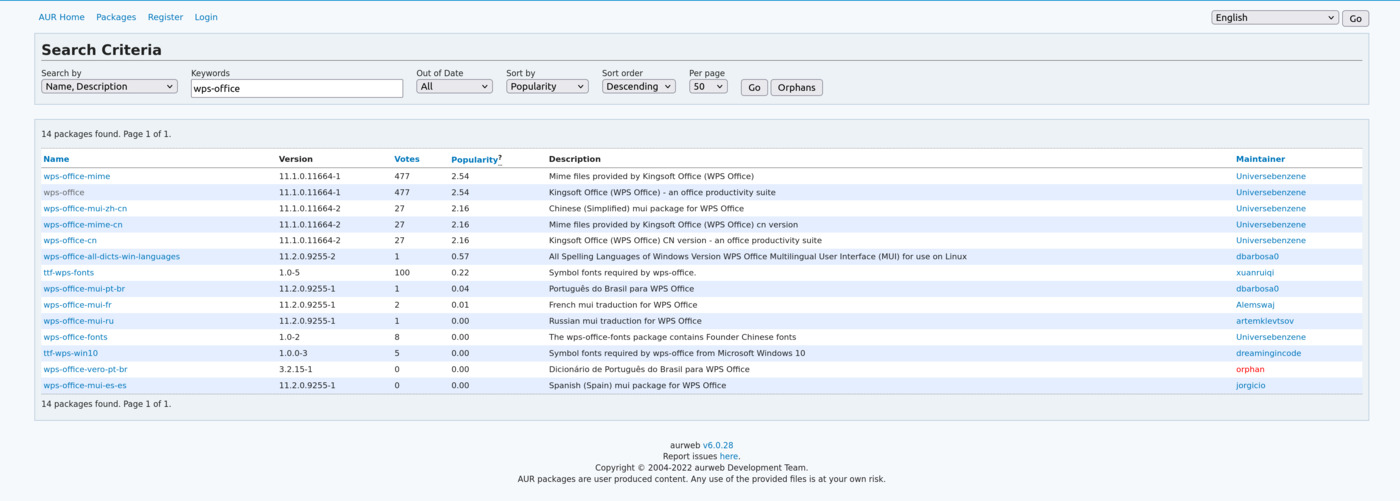This screenshot has height=501, width=1400.
Task: Click description 'Russian mui traduction for WPS Office'
Action: (625, 321)
